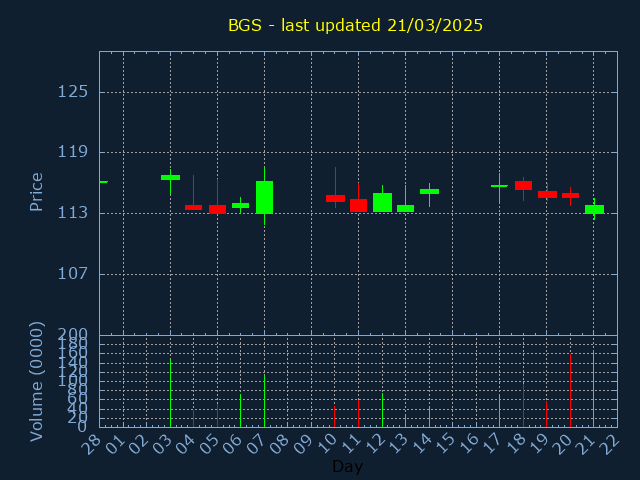
Task: Click the red volume bar for day 04
Action: click(x=193, y=418)
